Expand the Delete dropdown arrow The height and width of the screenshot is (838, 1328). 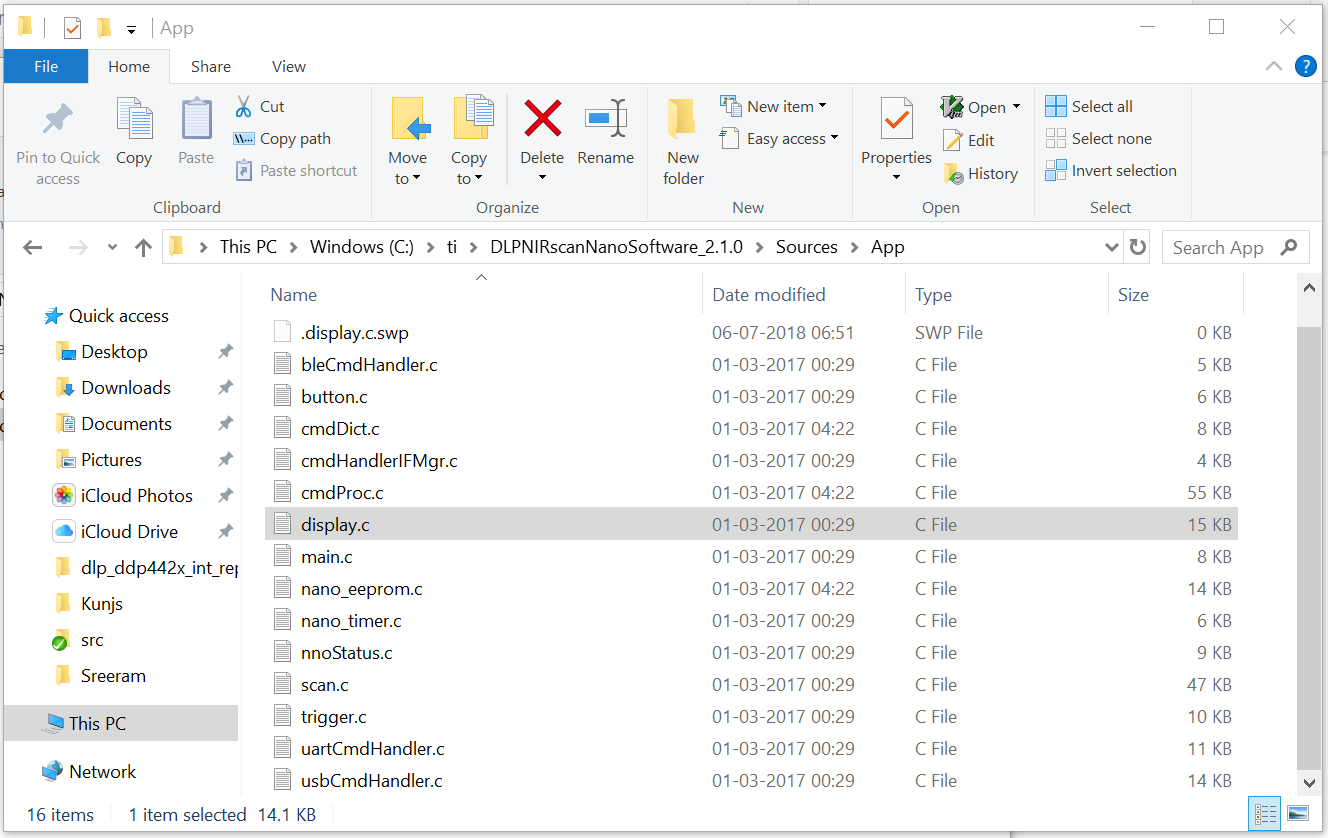pyautogui.click(x=542, y=178)
